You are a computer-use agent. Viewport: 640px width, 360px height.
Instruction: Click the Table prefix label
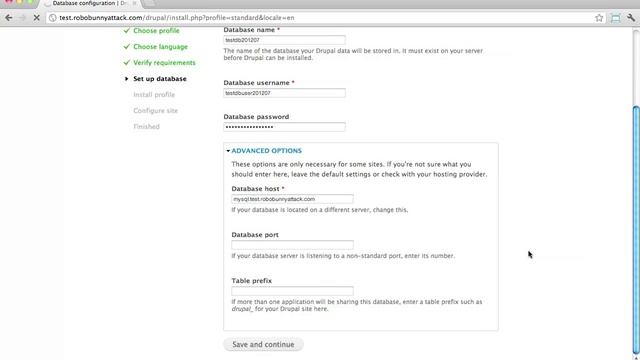click(251, 281)
